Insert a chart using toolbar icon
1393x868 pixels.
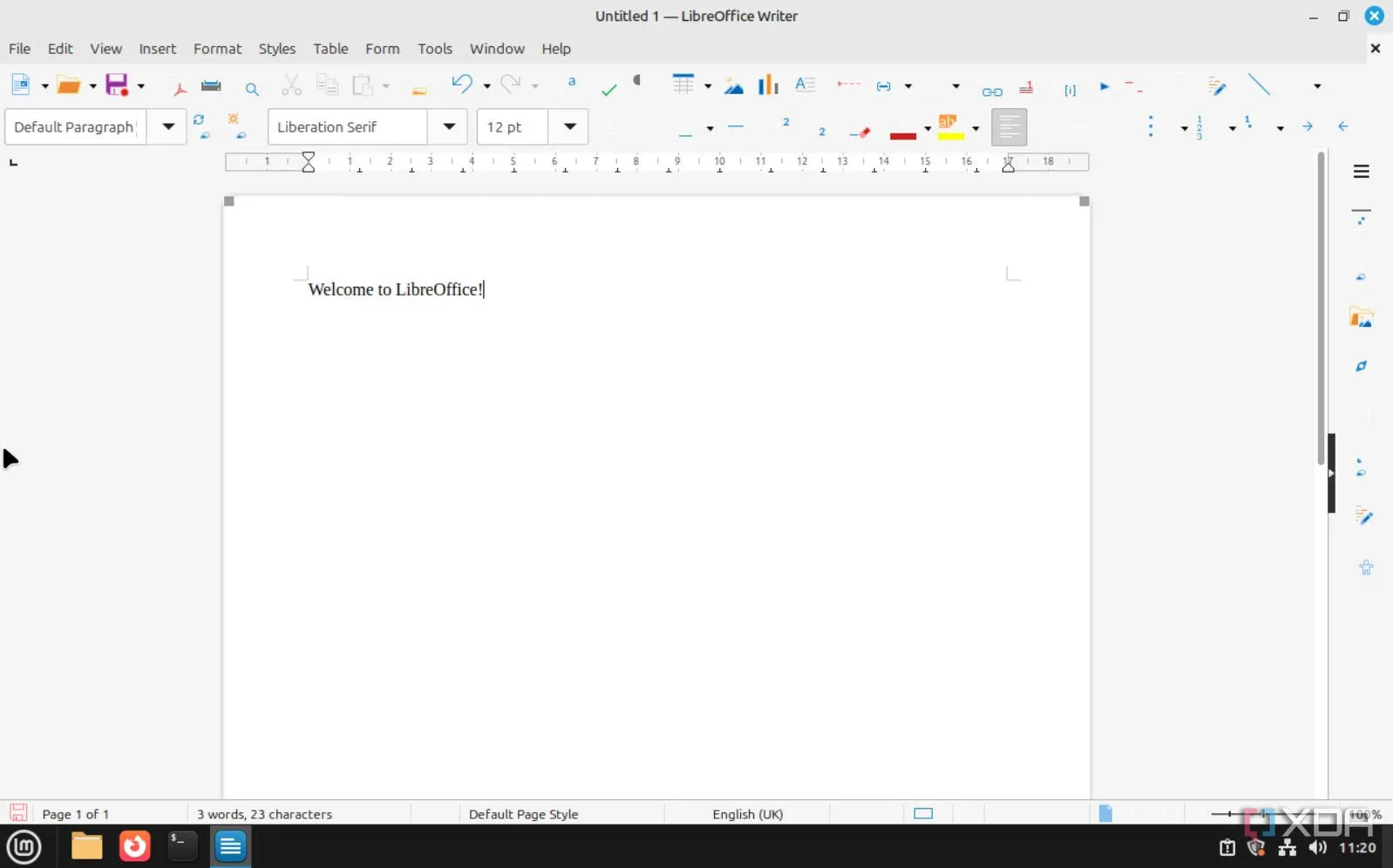click(x=768, y=85)
